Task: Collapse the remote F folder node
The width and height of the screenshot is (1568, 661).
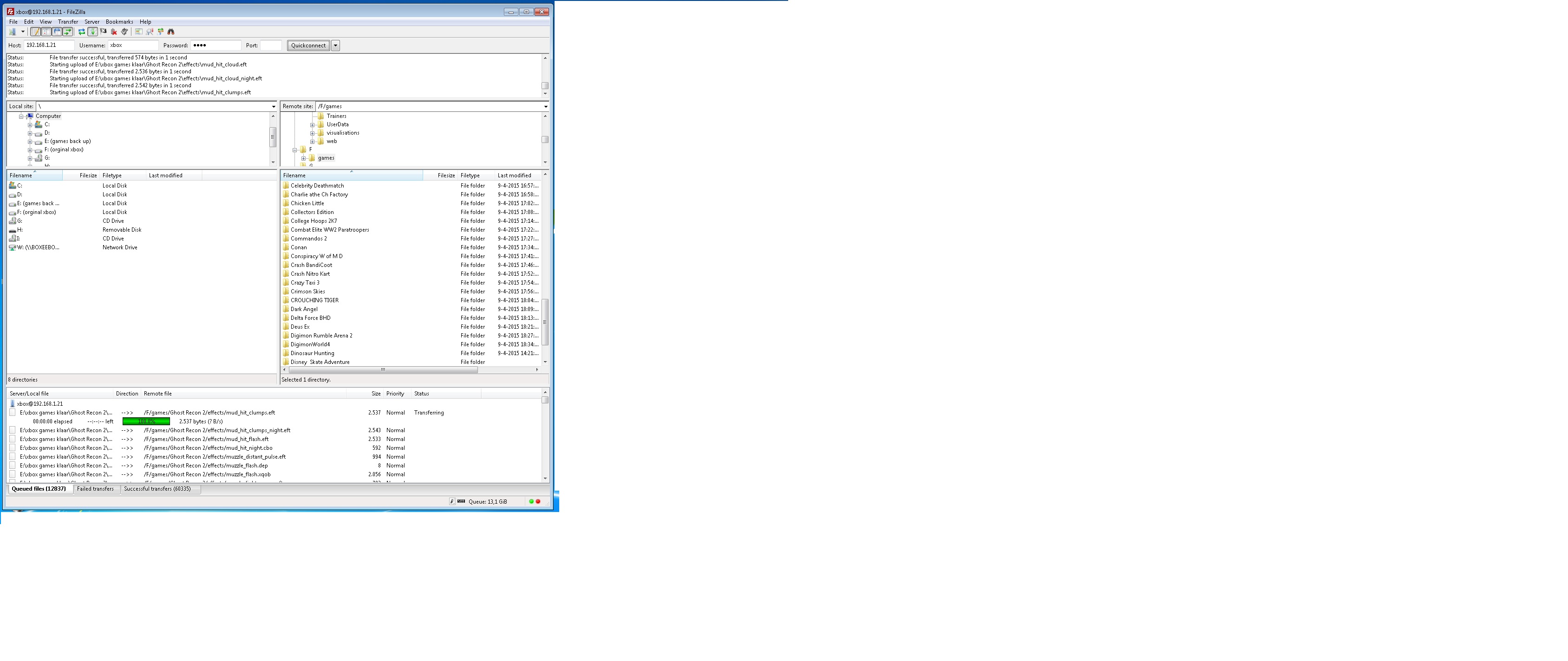Action: click(294, 150)
